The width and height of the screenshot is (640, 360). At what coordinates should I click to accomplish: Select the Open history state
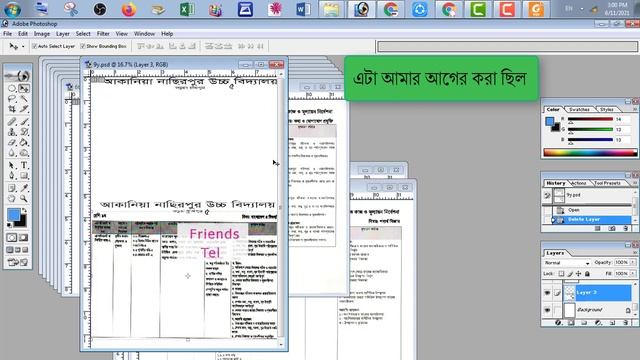click(591, 210)
